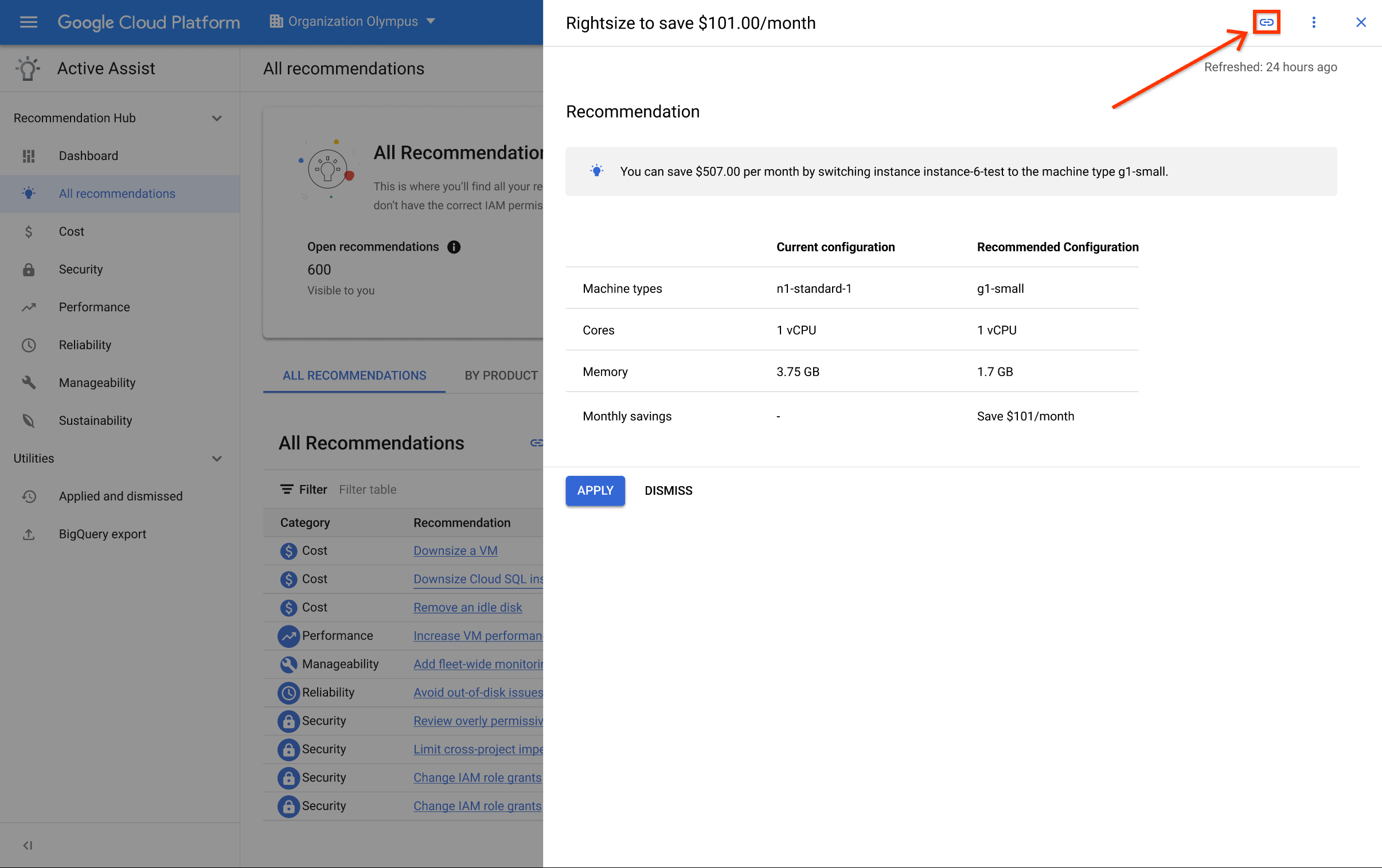This screenshot has height=868, width=1382.
Task: Select the Manageability section in sidebar
Action: (x=97, y=382)
